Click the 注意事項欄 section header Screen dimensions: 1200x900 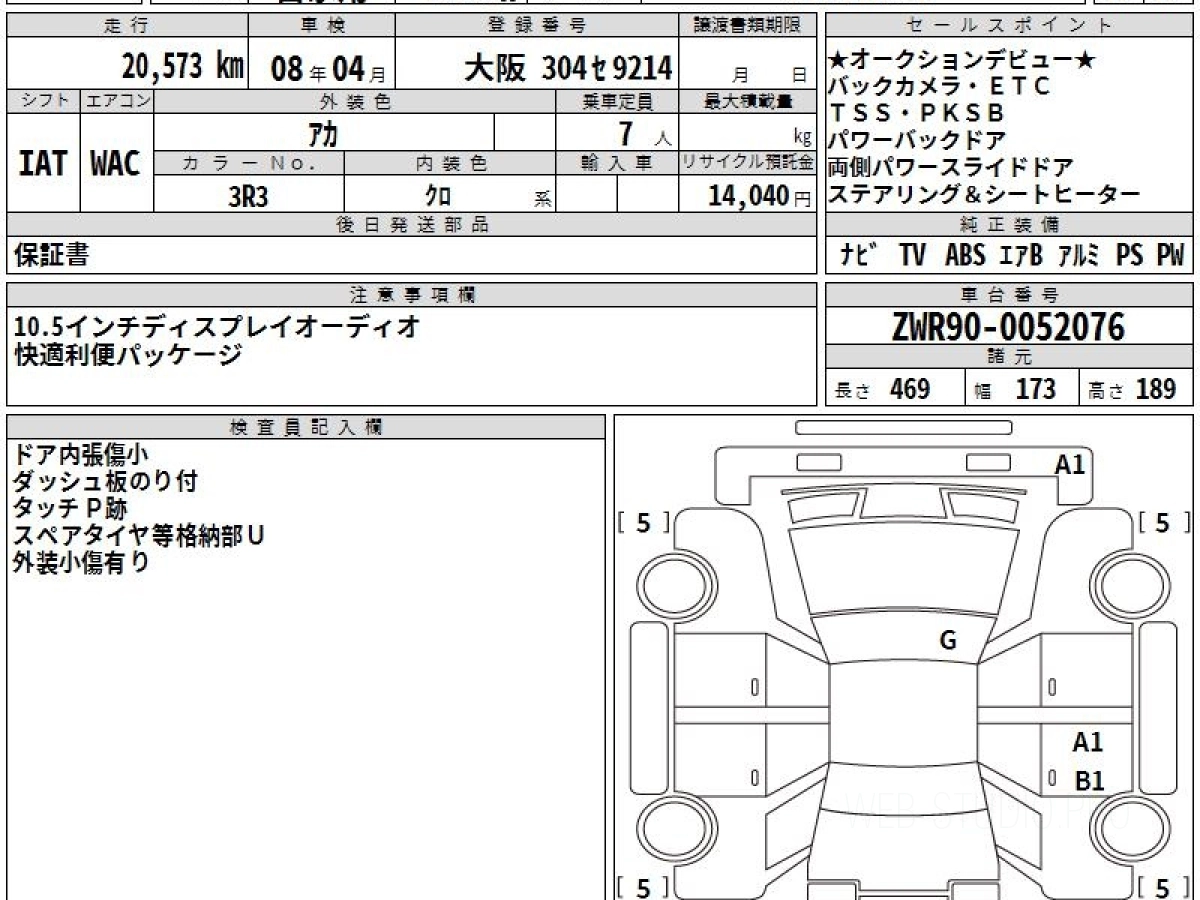(x=412, y=295)
